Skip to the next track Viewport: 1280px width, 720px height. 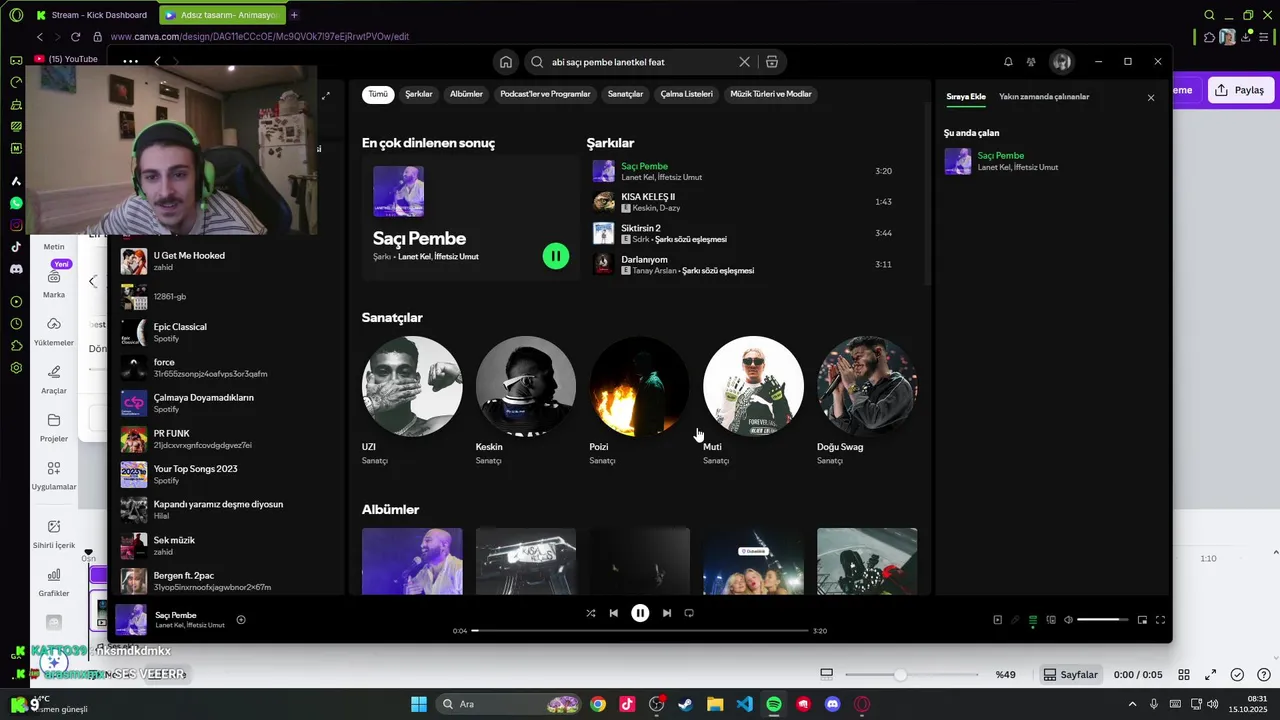[x=667, y=613]
